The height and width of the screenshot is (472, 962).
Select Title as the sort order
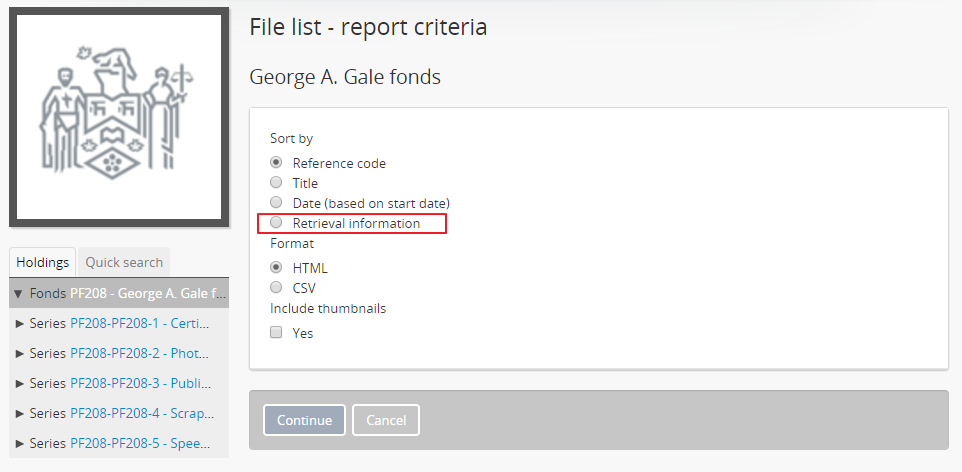tap(276, 183)
